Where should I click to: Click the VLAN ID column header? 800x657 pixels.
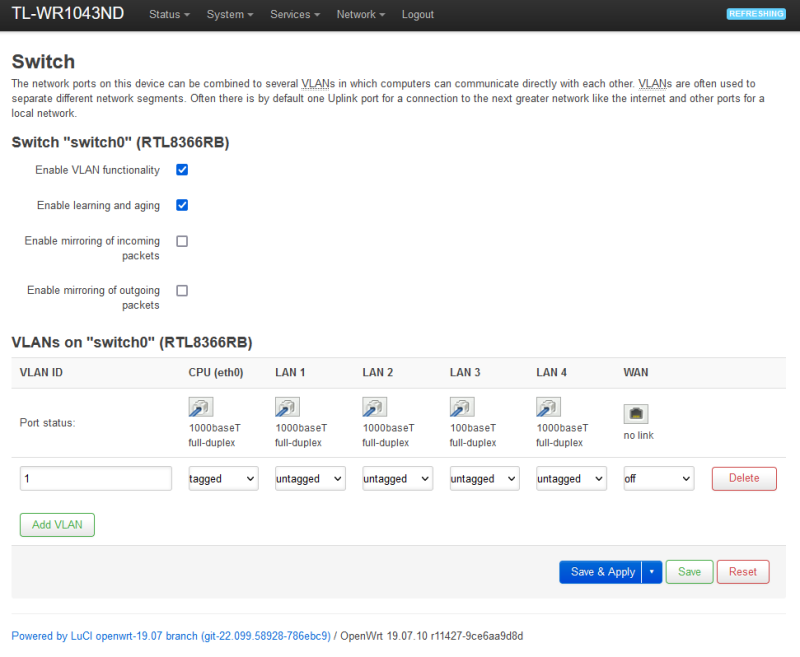[x=41, y=372]
